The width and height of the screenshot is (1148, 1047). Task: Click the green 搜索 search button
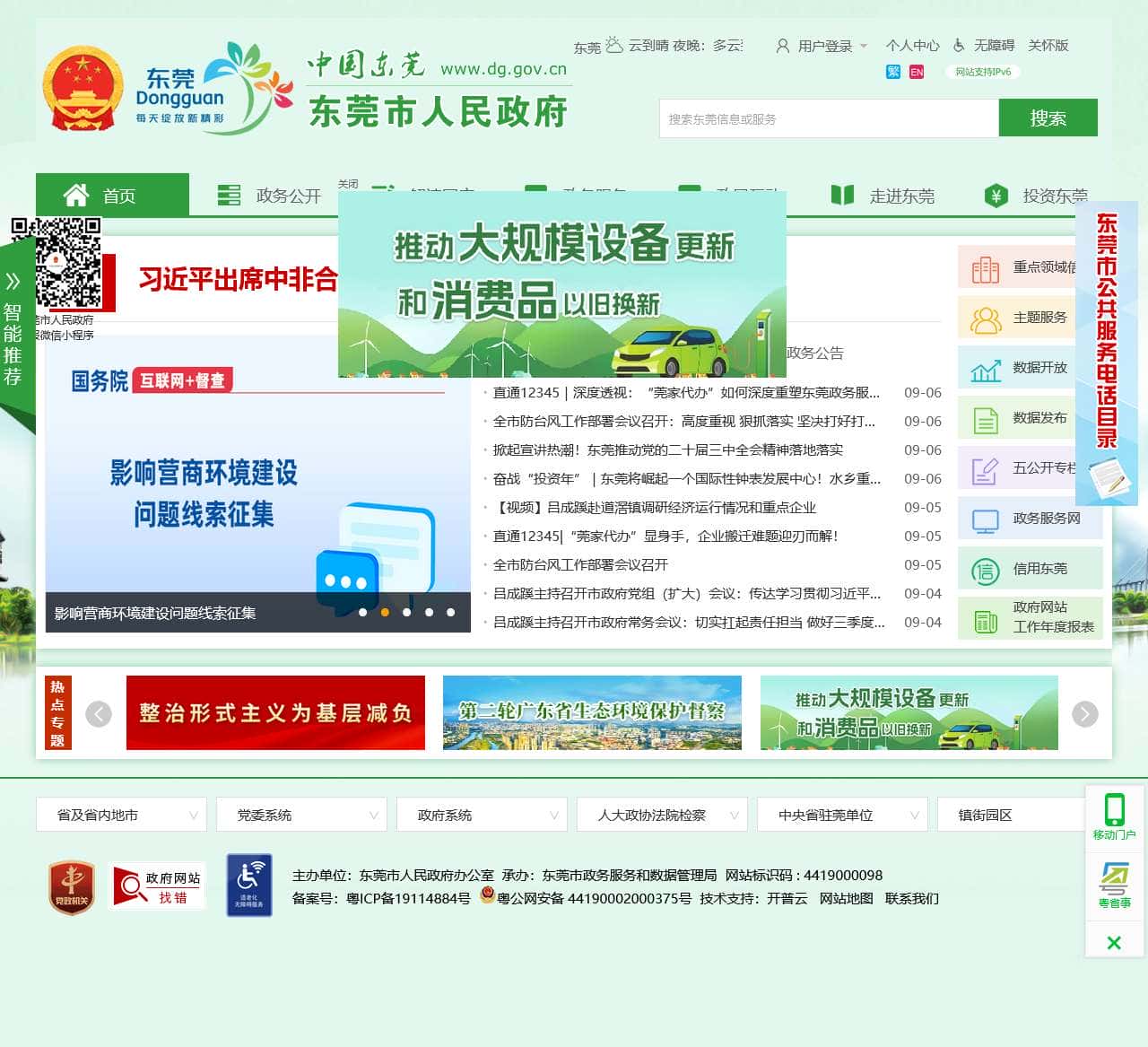[1048, 118]
